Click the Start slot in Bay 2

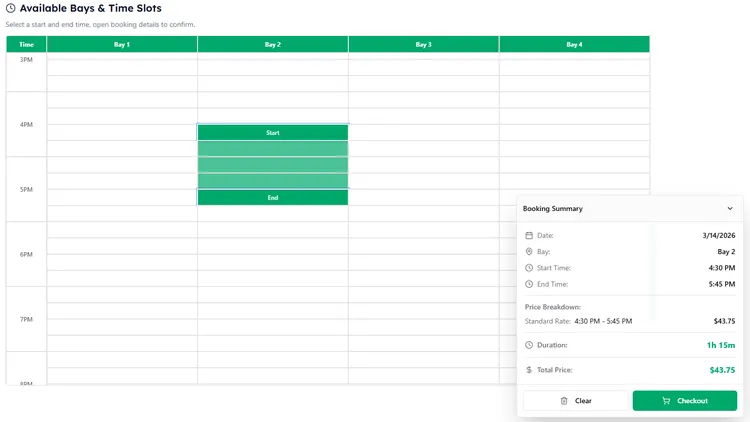pyautogui.click(x=273, y=132)
